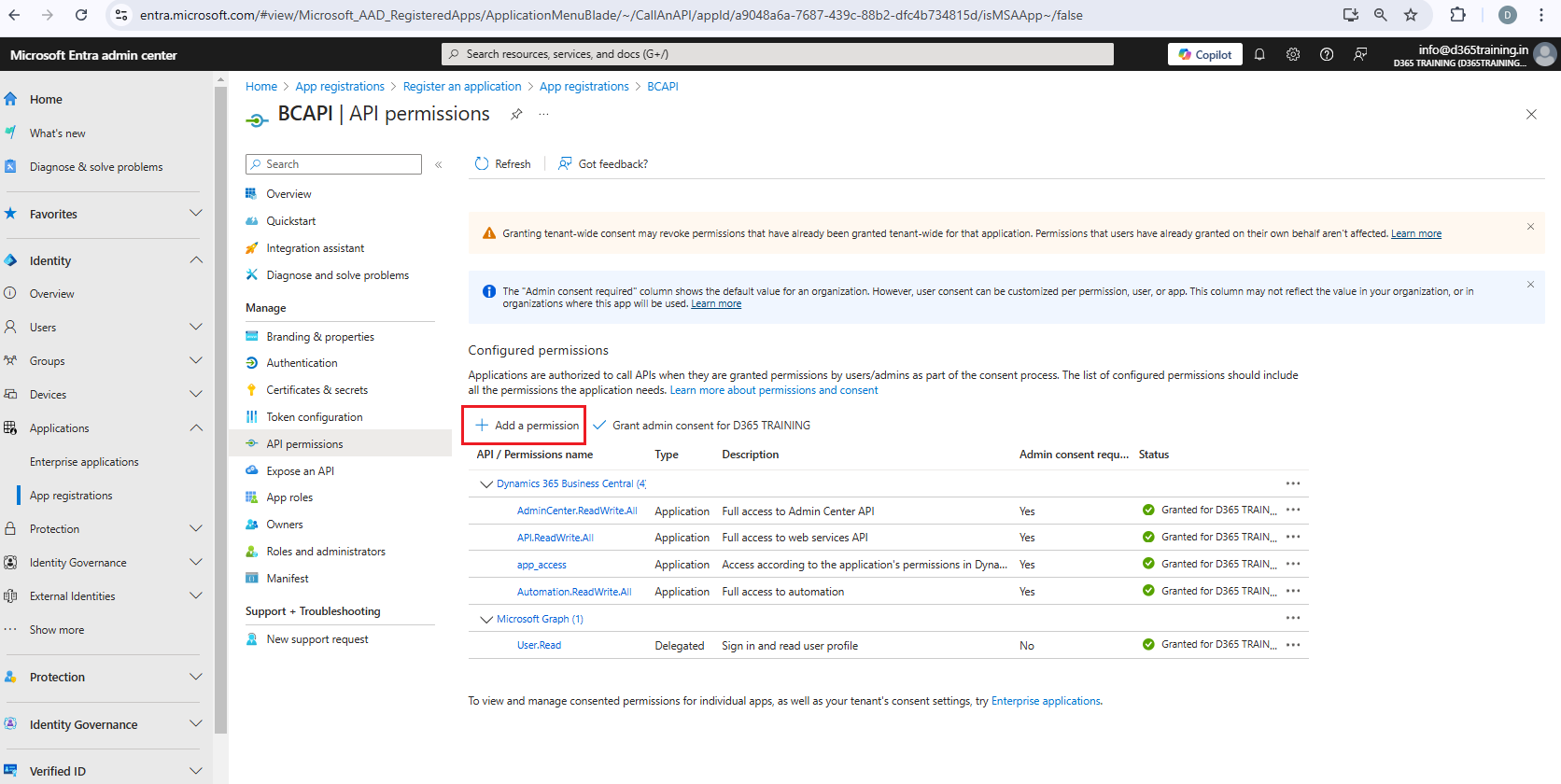The height and width of the screenshot is (784, 1561).
Task: Open the blade's more options ellipsis
Action: 543,114
